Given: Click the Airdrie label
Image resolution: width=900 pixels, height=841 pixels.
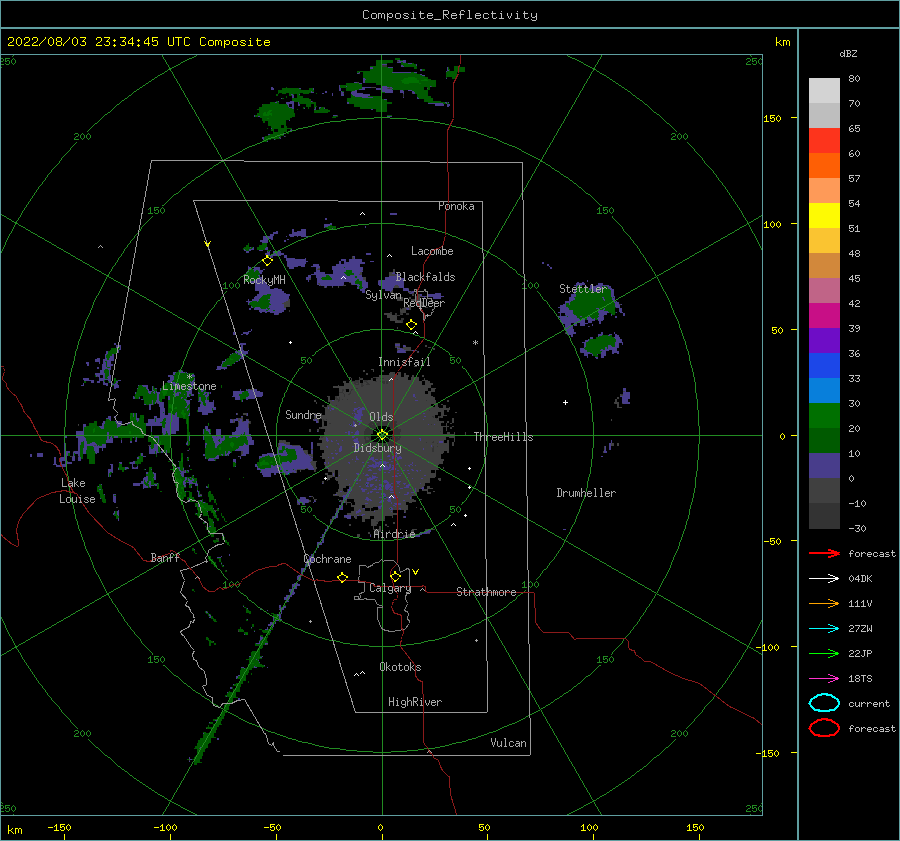Looking at the screenshot, I should click(394, 534).
